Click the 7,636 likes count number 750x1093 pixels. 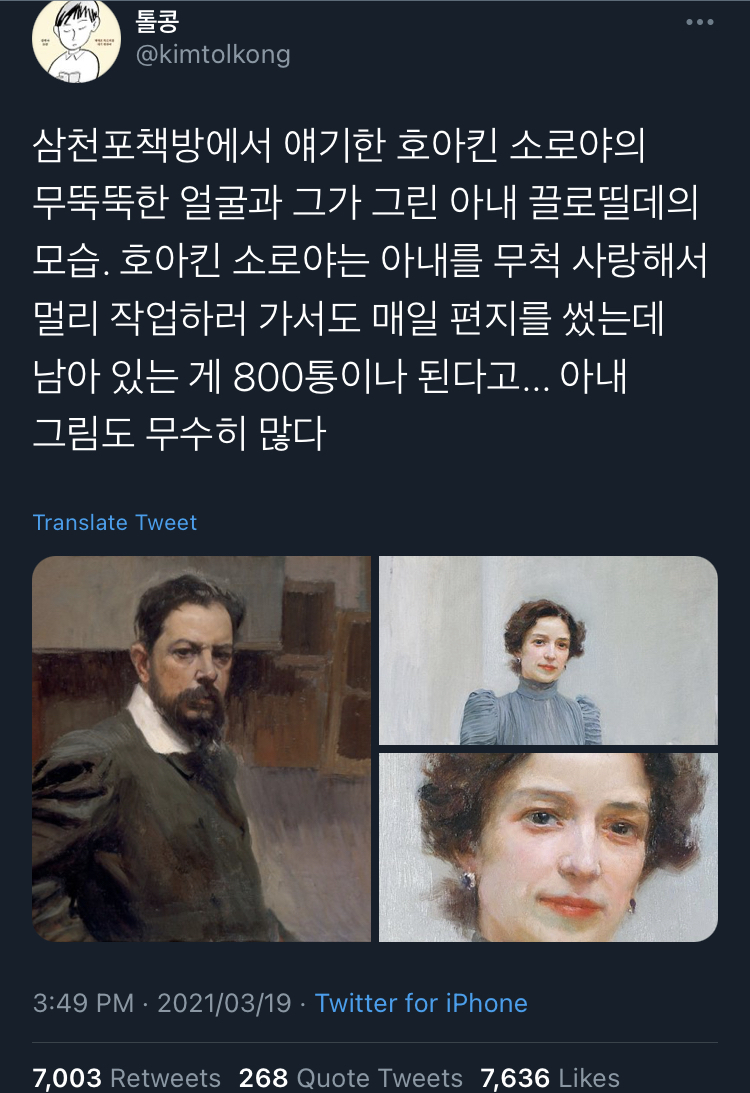[x=515, y=1078]
